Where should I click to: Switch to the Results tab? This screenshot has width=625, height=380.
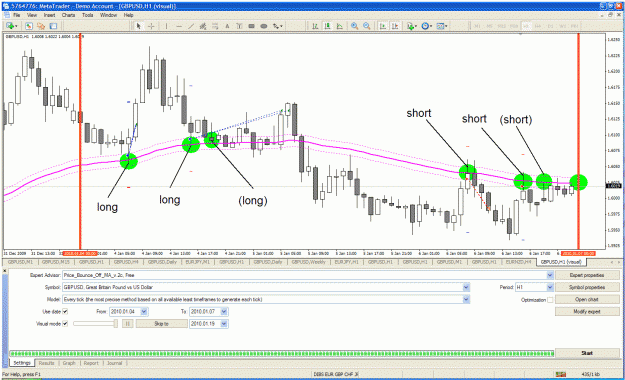click(46, 363)
